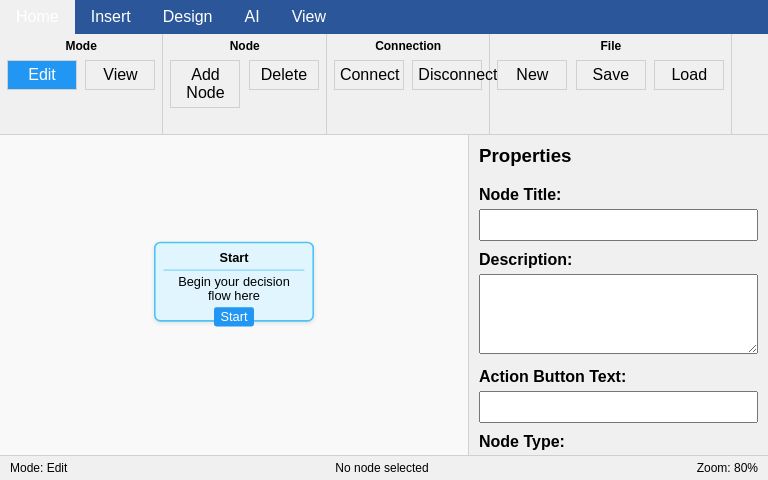Open the AI tab
Image resolution: width=768 pixels, height=480 pixels.
(x=252, y=17)
